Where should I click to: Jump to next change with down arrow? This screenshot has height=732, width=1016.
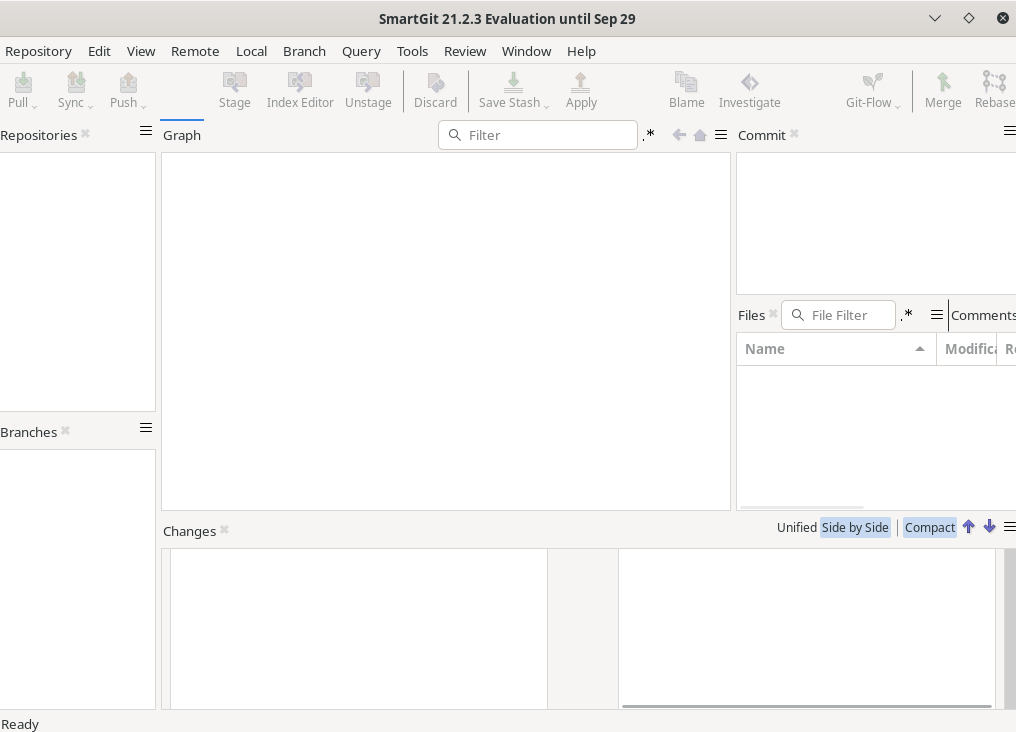[x=989, y=527]
